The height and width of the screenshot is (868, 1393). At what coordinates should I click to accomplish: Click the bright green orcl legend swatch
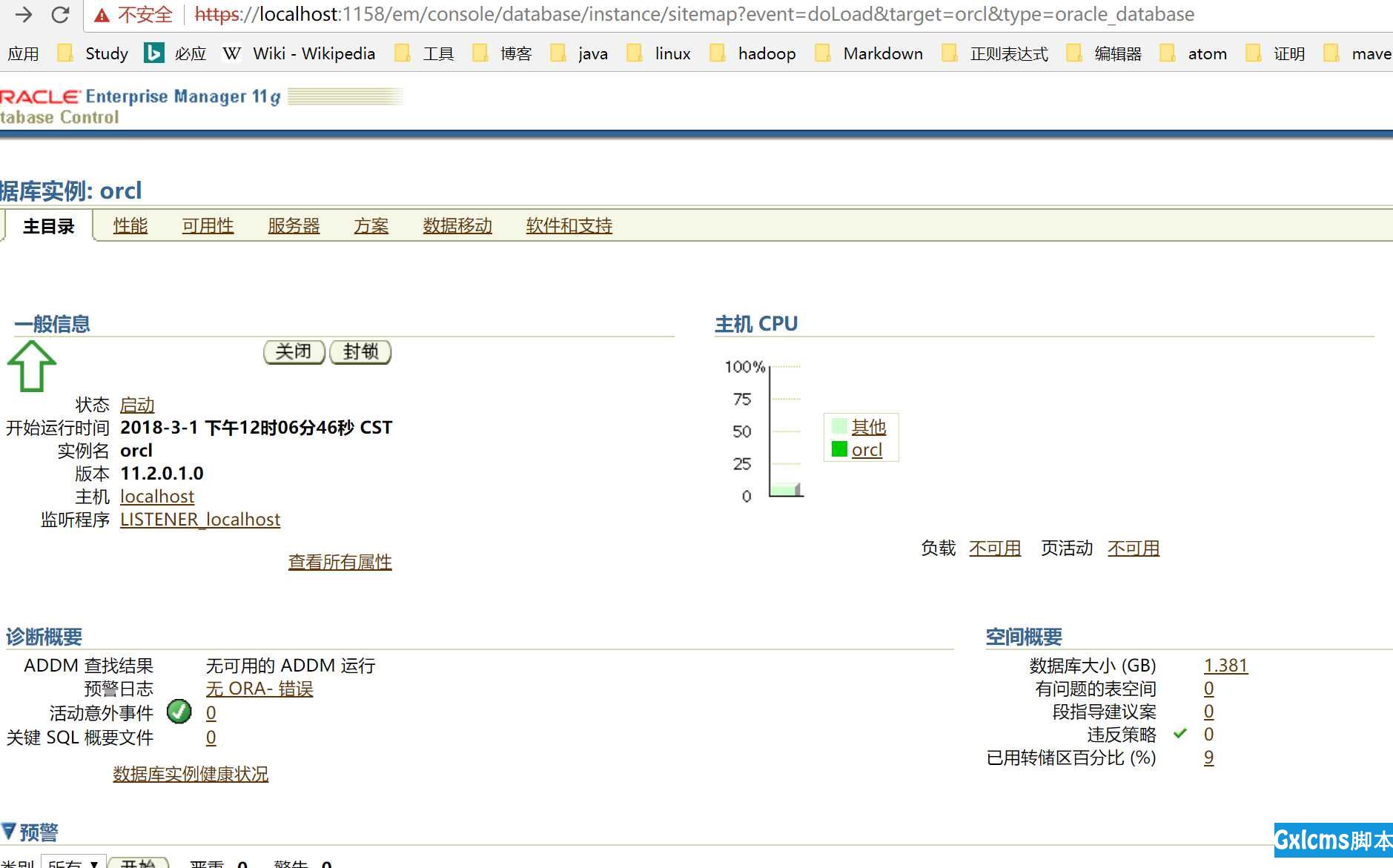[839, 448]
